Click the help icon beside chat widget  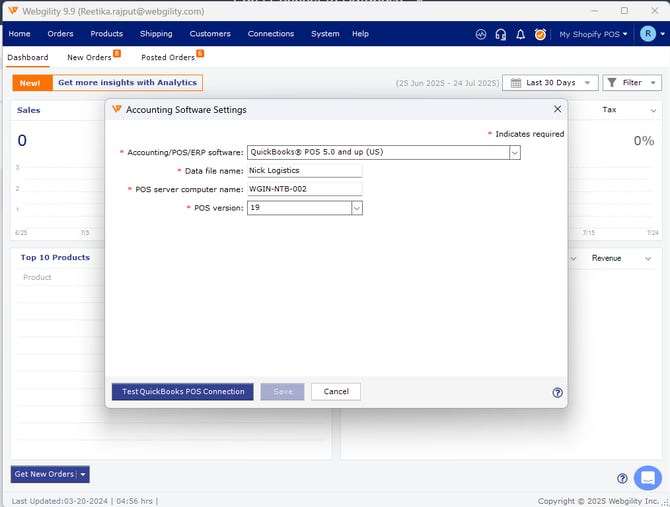click(x=622, y=478)
